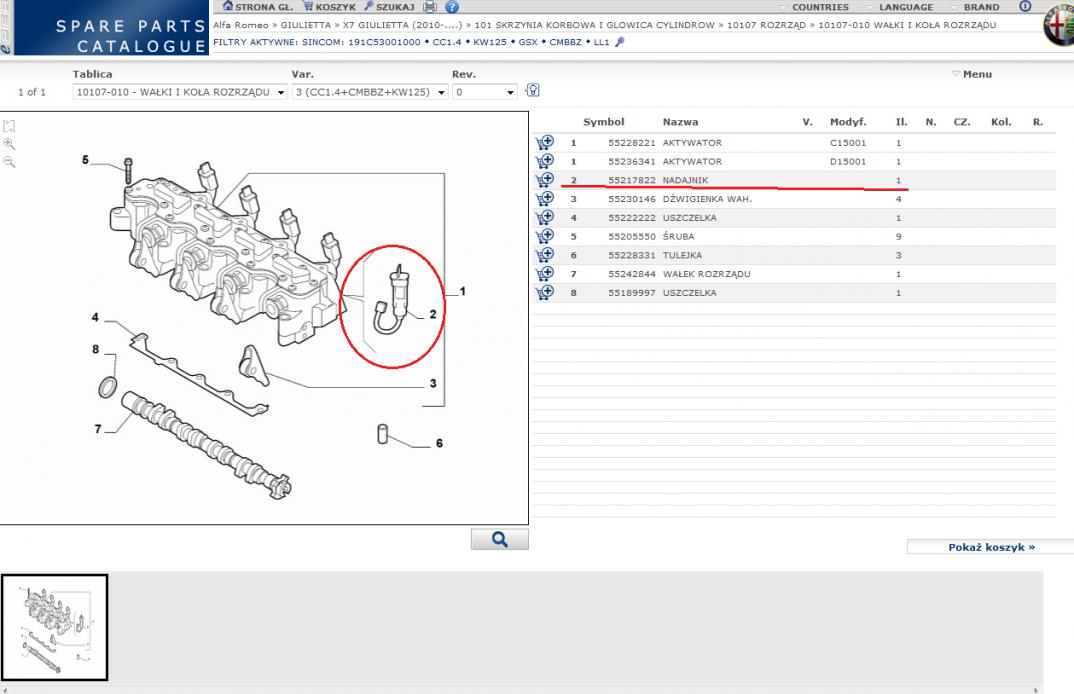Click lightbulb icon beside Rev. dropdown
The height and width of the screenshot is (694, 1074).
(x=533, y=90)
